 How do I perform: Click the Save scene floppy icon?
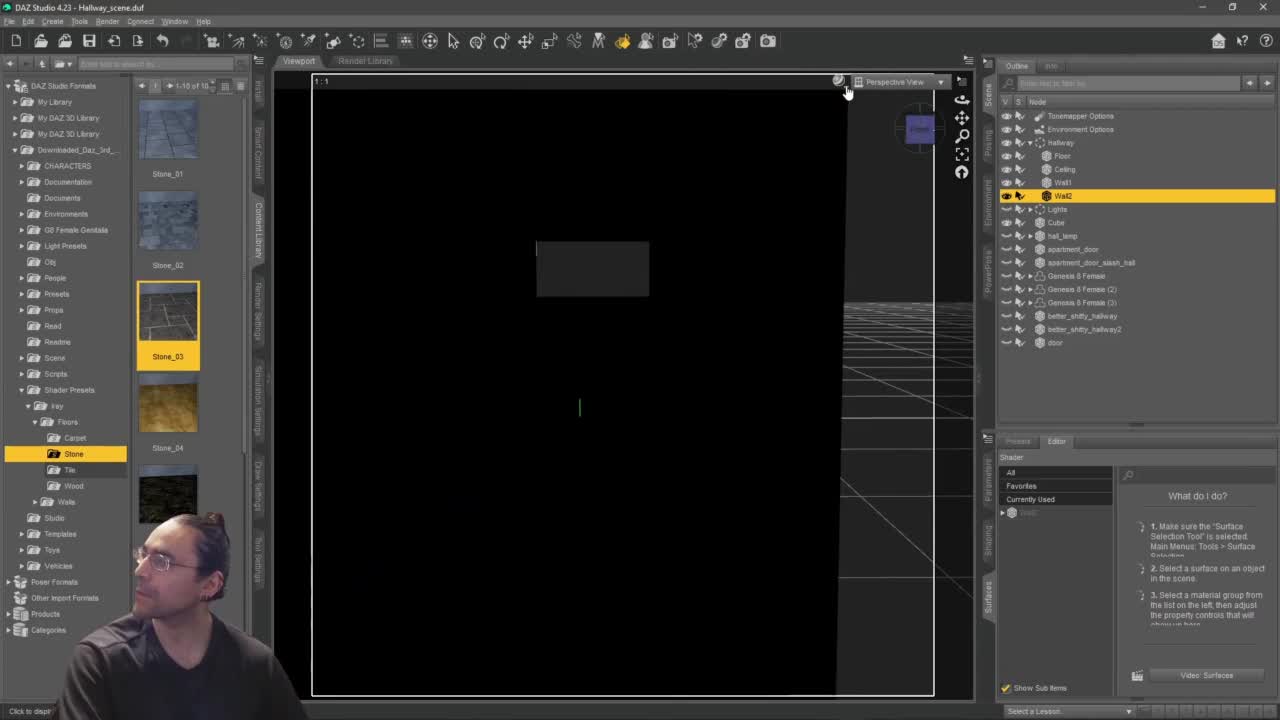89,41
